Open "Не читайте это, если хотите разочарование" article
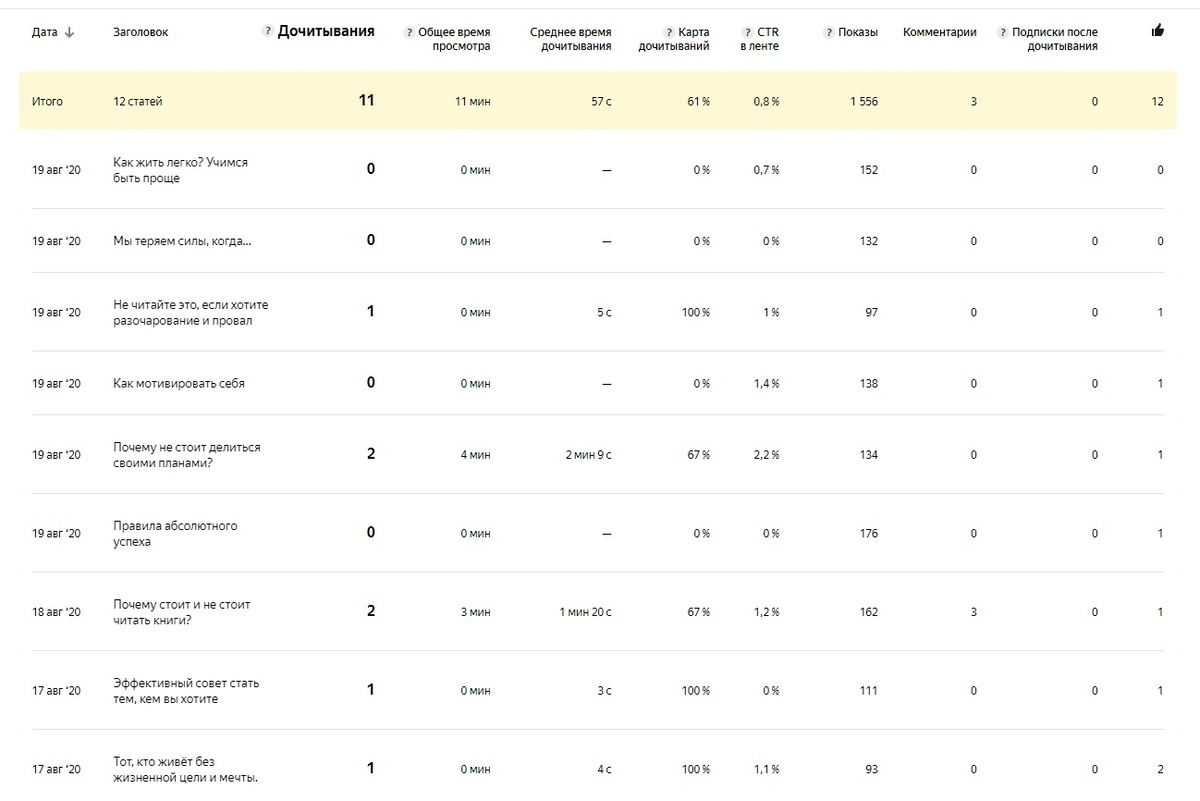This screenshot has height=801, width=1200. pyautogui.click(x=190, y=313)
